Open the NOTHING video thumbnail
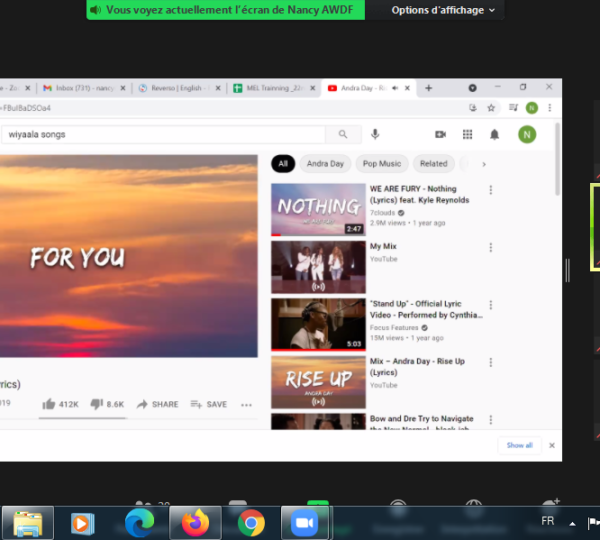The height and width of the screenshot is (540, 600). coord(318,210)
